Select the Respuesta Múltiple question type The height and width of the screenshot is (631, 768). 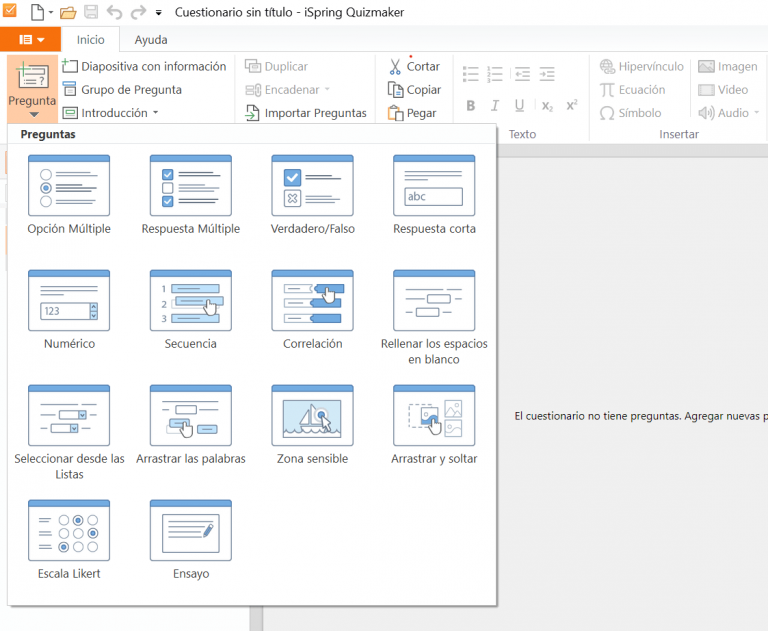click(x=191, y=195)
